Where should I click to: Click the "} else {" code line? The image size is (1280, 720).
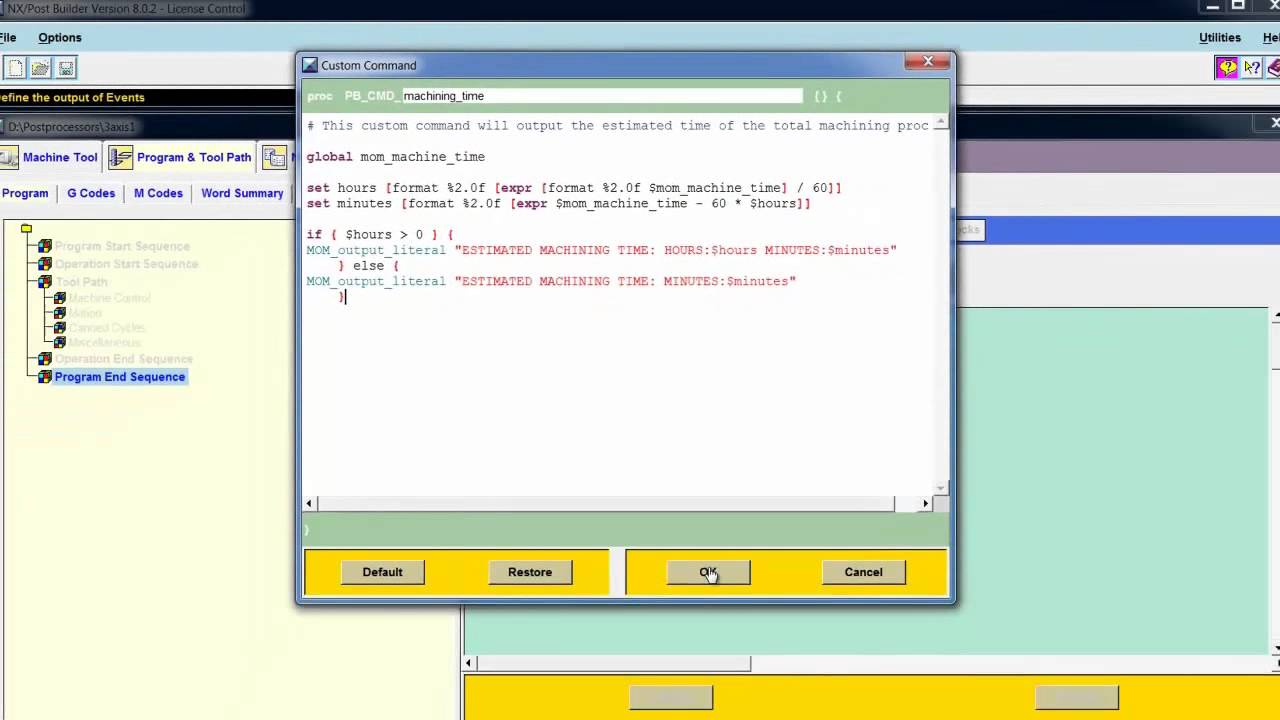(368, 266)
